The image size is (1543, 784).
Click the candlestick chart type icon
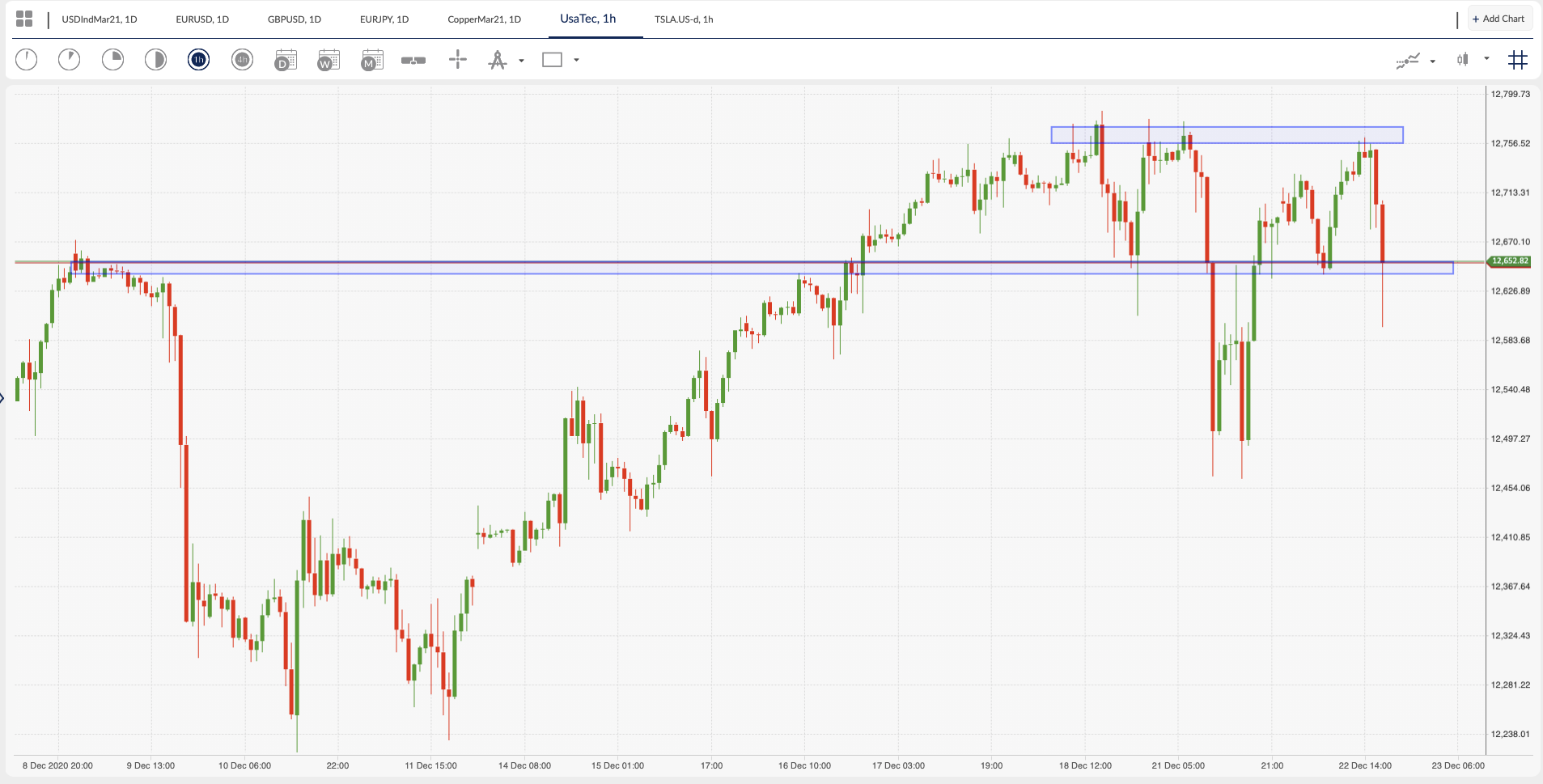pyautogui.click(x=1463, y=59)
